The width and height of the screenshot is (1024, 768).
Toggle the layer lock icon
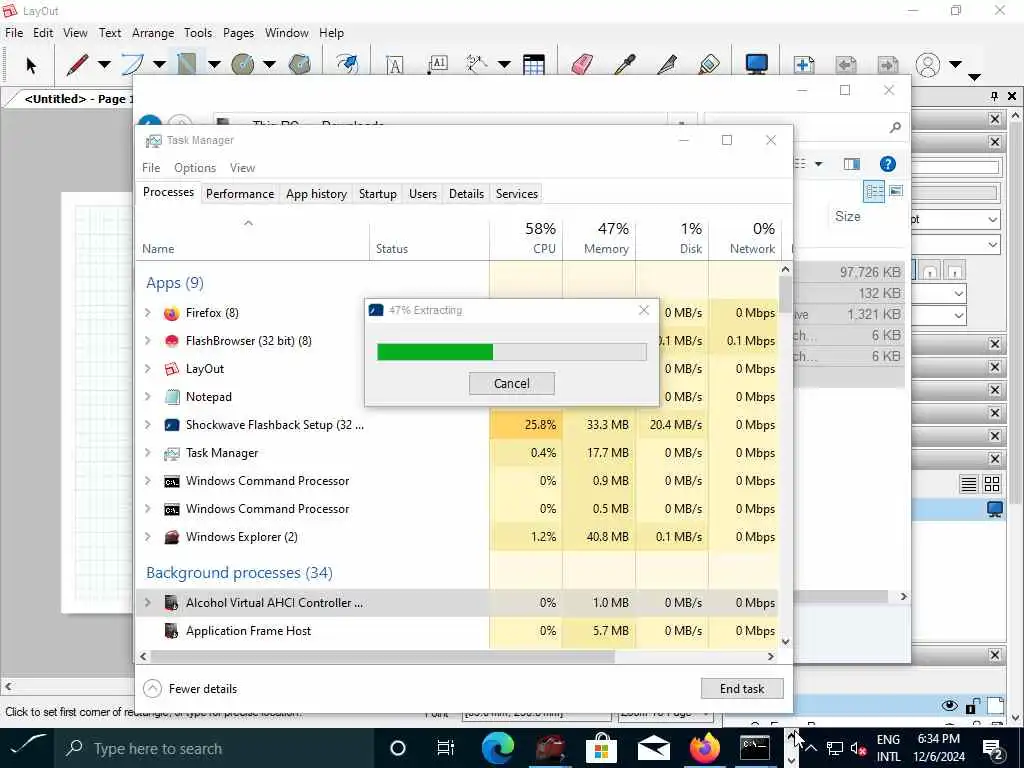[x=972, y=705]
